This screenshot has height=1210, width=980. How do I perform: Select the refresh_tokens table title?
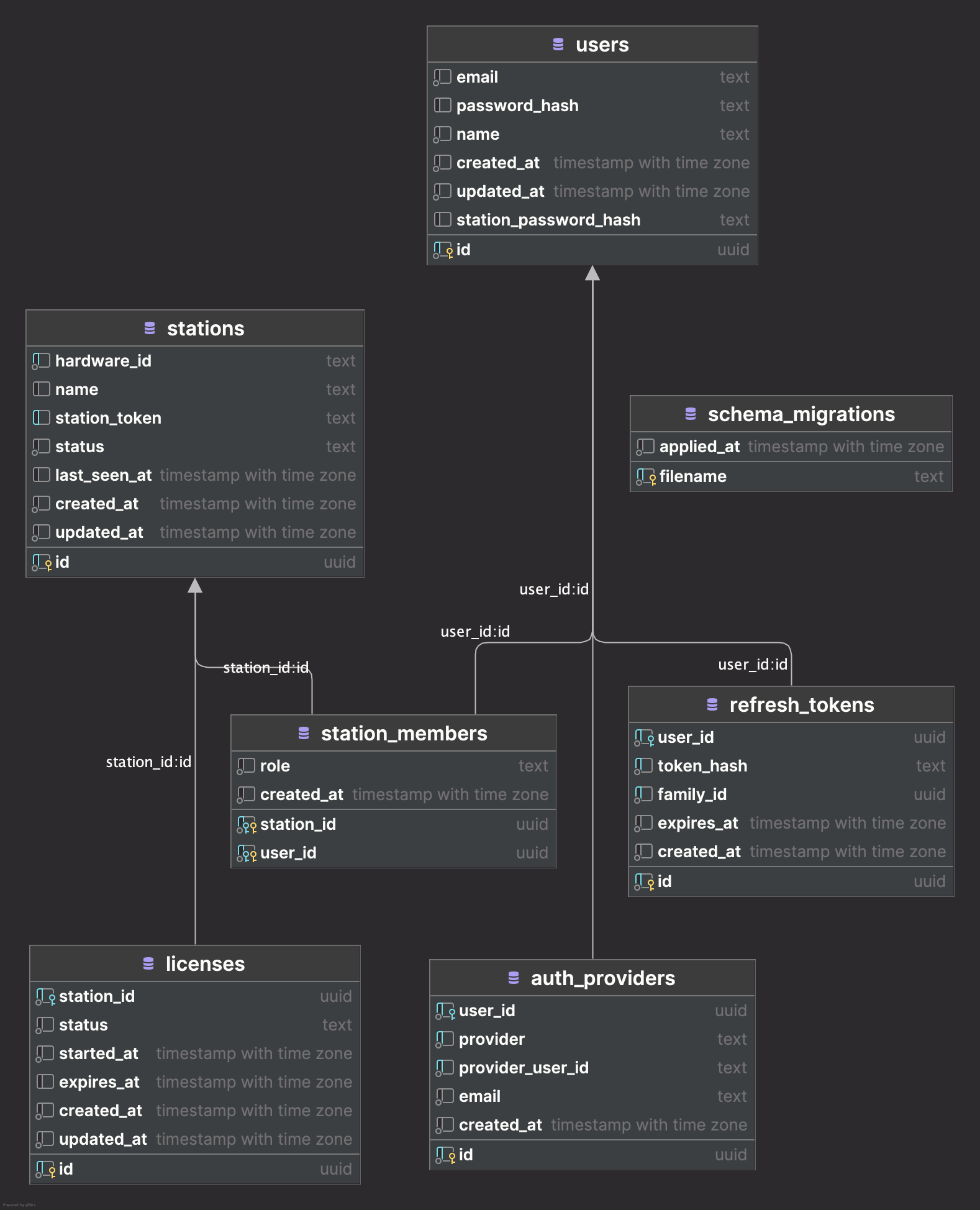pos(802,705)
